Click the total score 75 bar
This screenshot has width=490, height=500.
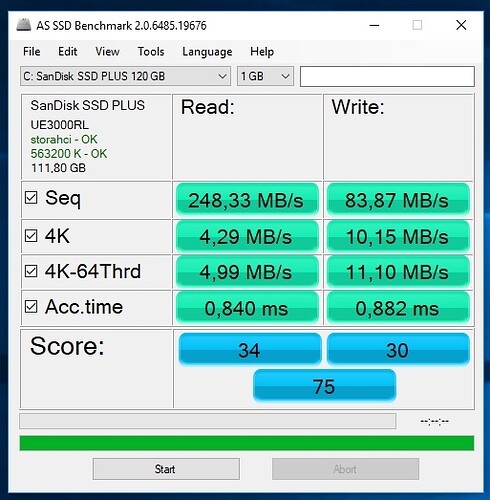324,386
